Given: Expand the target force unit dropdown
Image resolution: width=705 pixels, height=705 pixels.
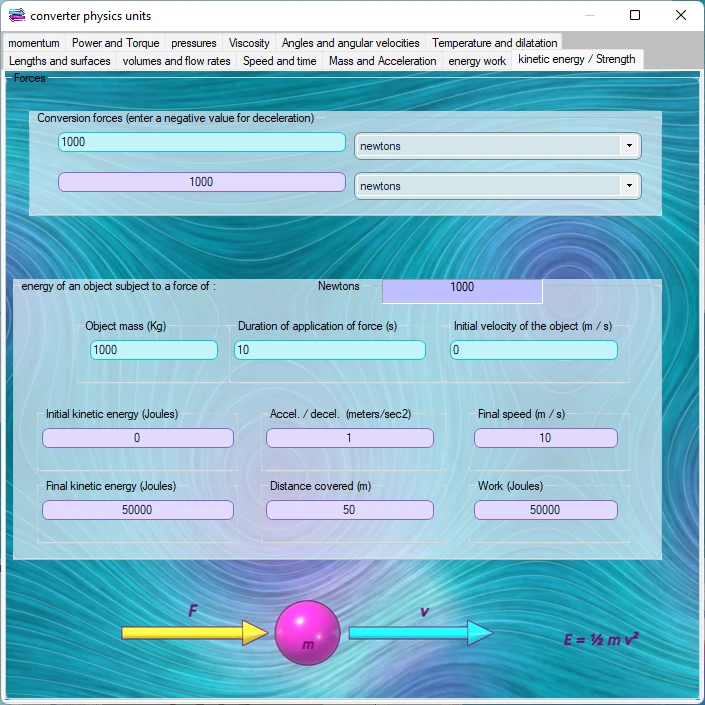Looking at the screenshot, I should [629, 186].
